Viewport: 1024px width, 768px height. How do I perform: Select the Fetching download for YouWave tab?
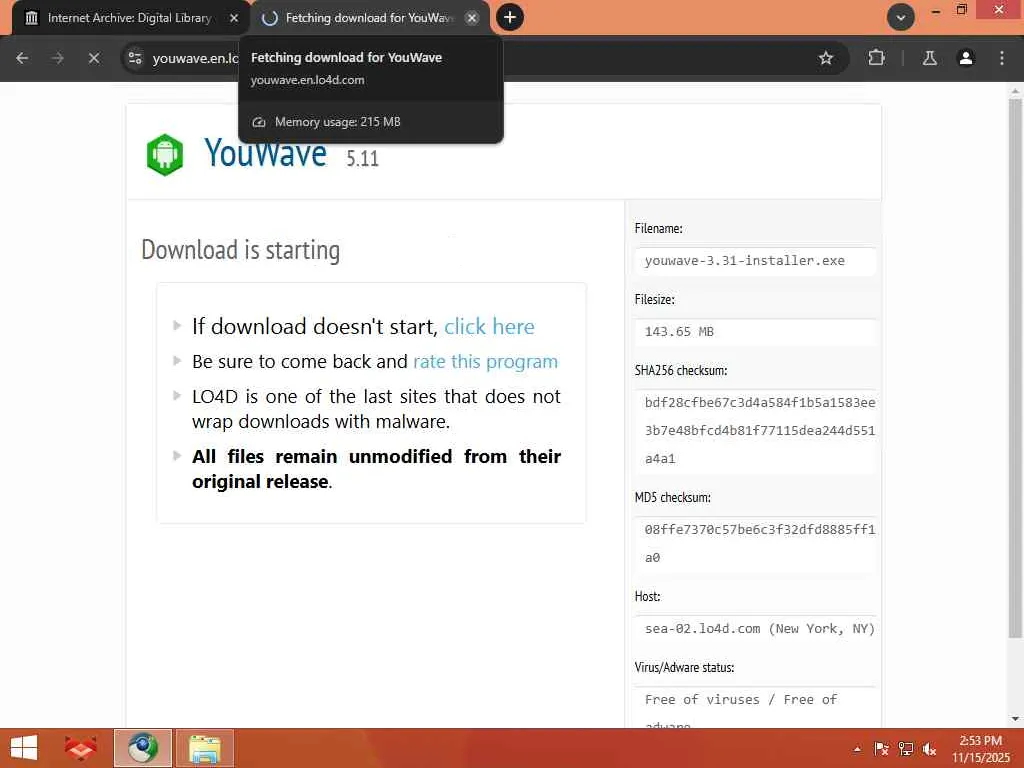(x=369, y=18)
